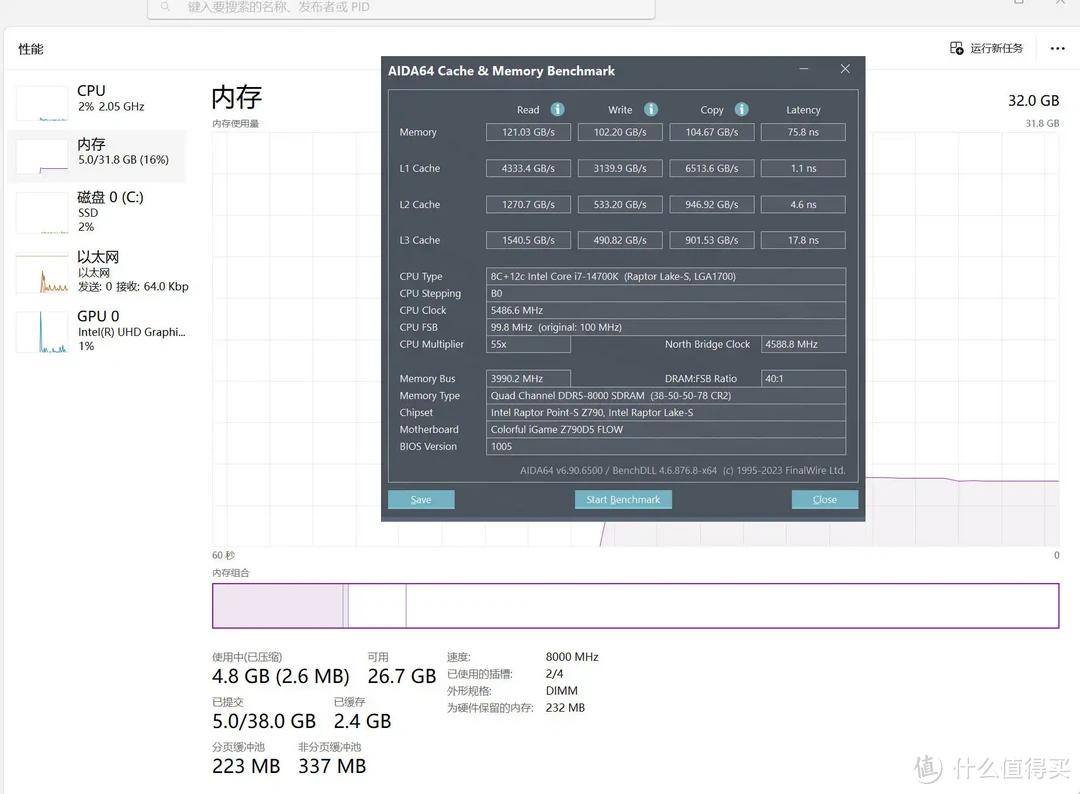Viewport: 1080px width, 794px height.
Task: Click the Memory Latency value 75.8 ns
Action: (803, 132)
